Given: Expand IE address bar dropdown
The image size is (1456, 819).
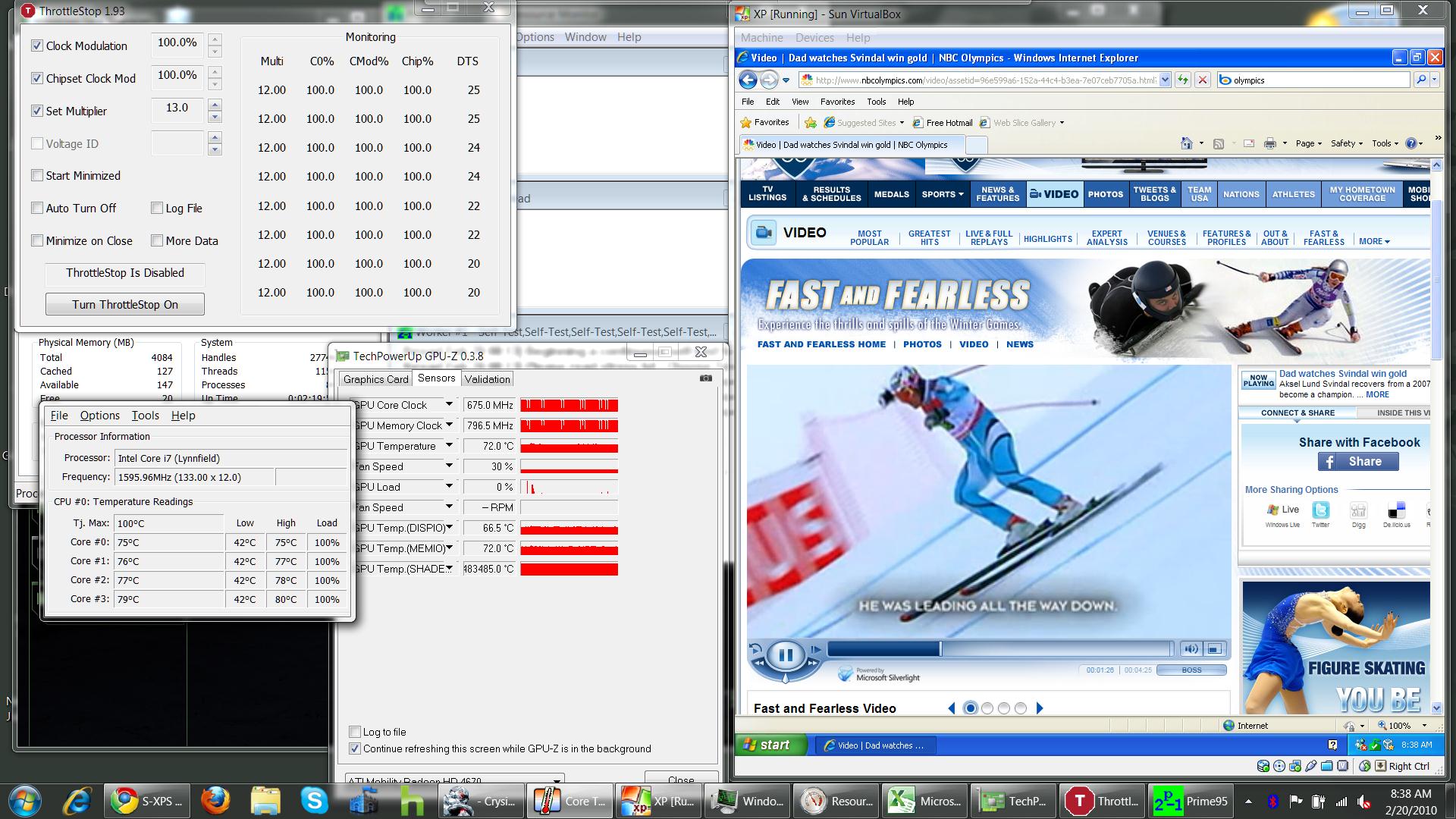Looking at the screenshot, I should pos(1164,80).
